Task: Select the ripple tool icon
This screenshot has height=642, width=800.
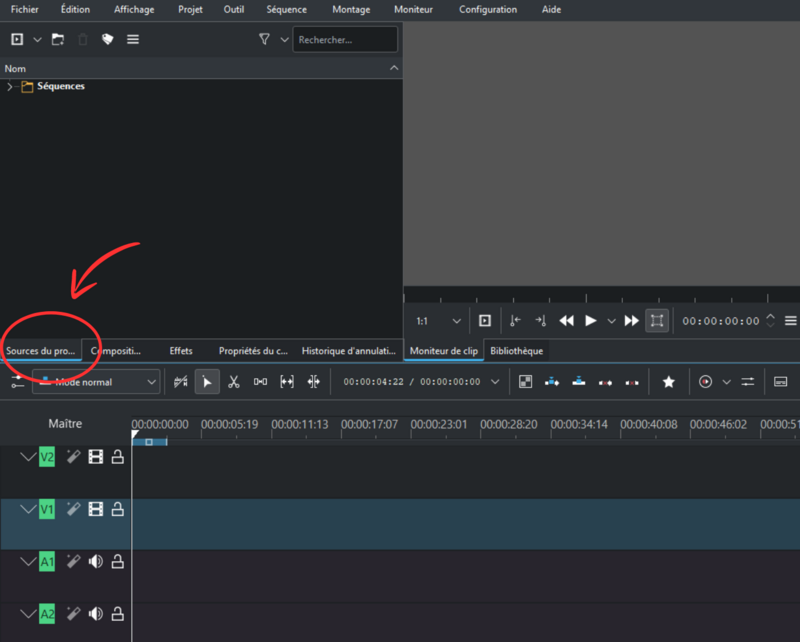Action: point(313,382)
